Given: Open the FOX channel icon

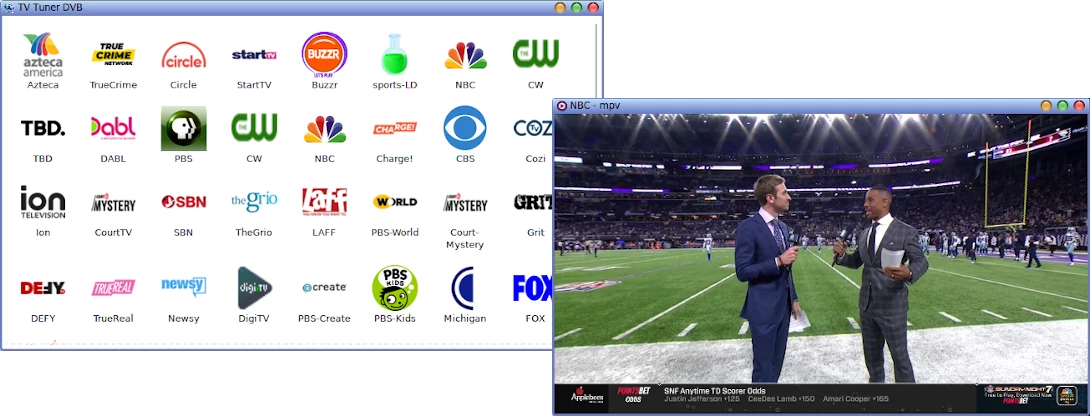Looking at the screenshot, I should (x=533, y=288).
